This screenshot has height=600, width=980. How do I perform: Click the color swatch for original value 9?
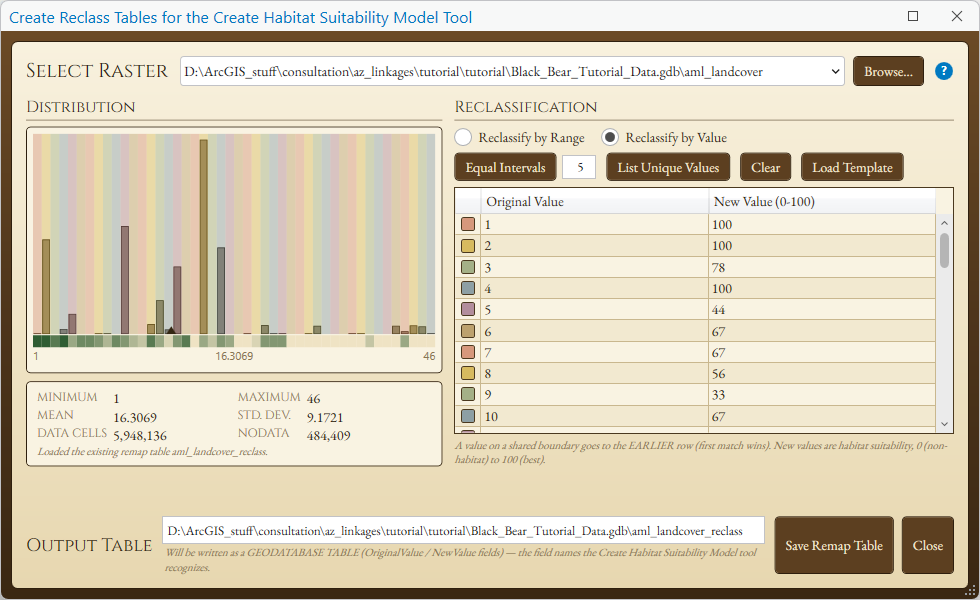[x=468, y=394]
